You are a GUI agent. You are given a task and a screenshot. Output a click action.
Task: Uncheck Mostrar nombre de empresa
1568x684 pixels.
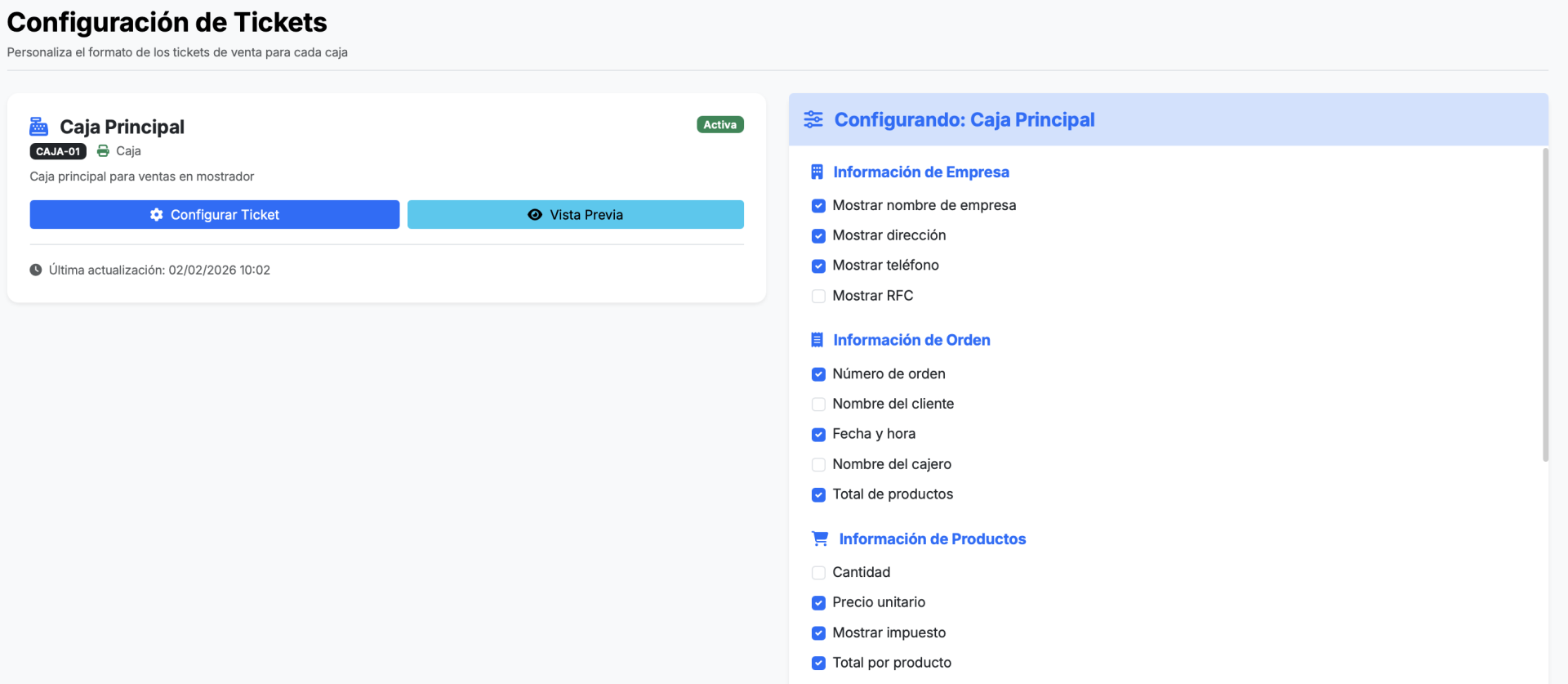tap(818, 206)
